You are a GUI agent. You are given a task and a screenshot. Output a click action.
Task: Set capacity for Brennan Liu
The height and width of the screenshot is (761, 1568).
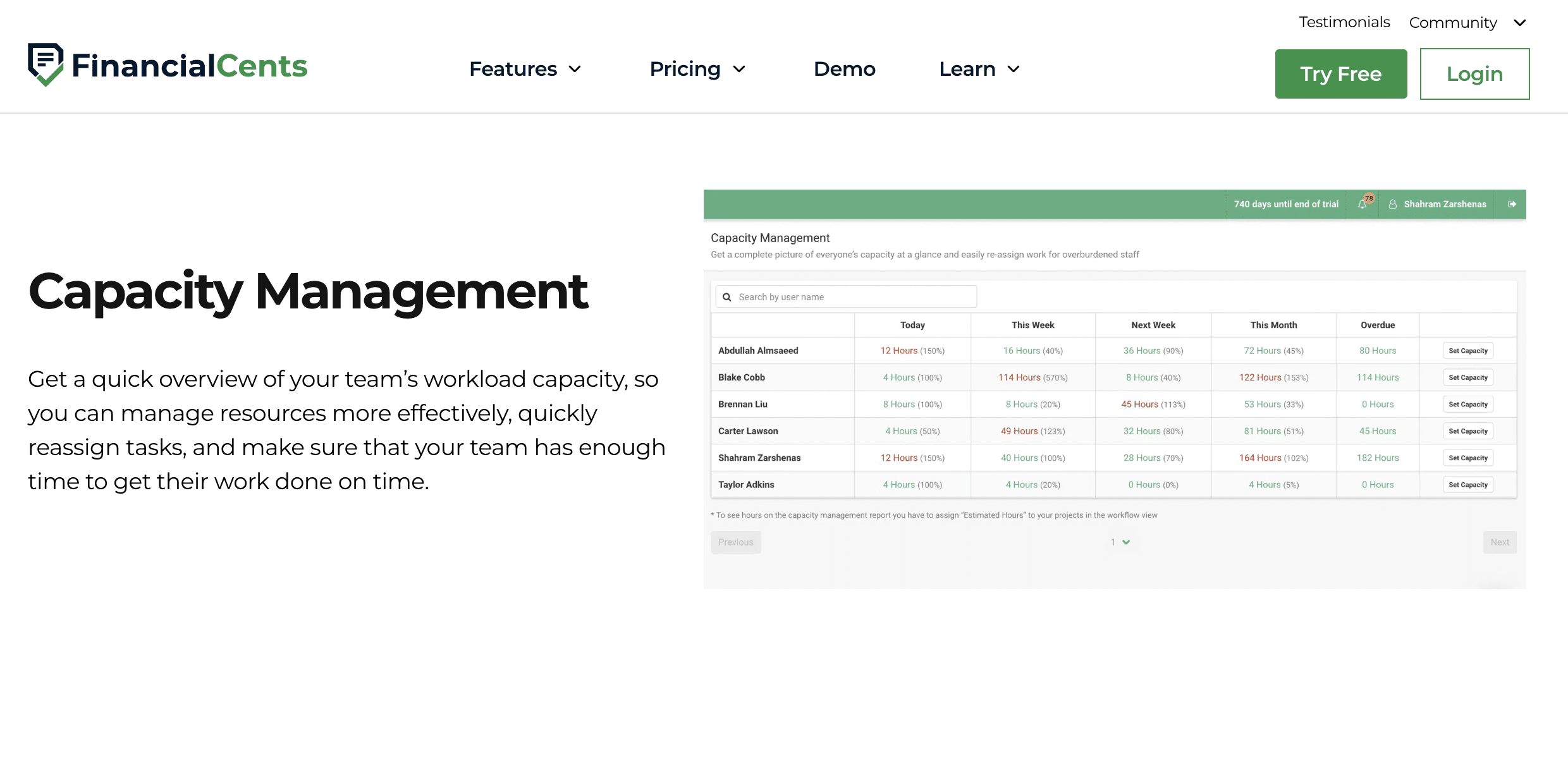(x=1468, y=405)
